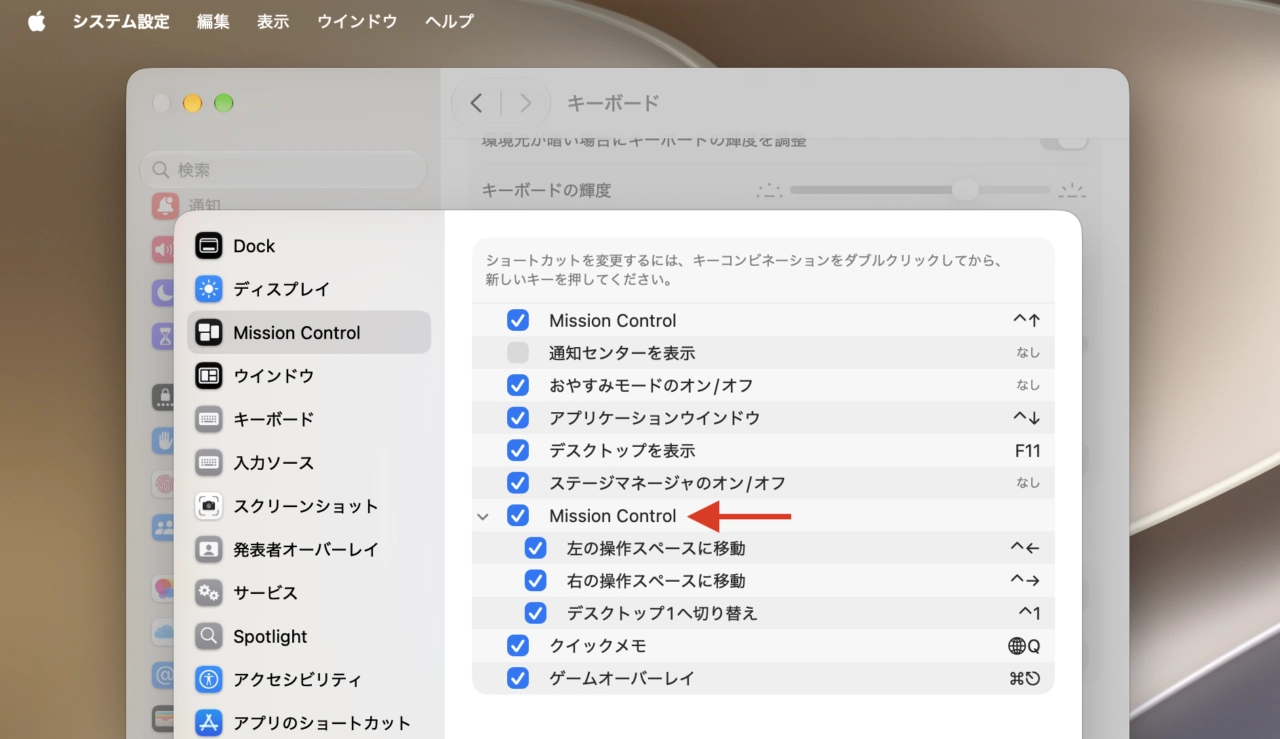
Task: Click the ディスプレイ sun icon
Action: coord(208,289)
